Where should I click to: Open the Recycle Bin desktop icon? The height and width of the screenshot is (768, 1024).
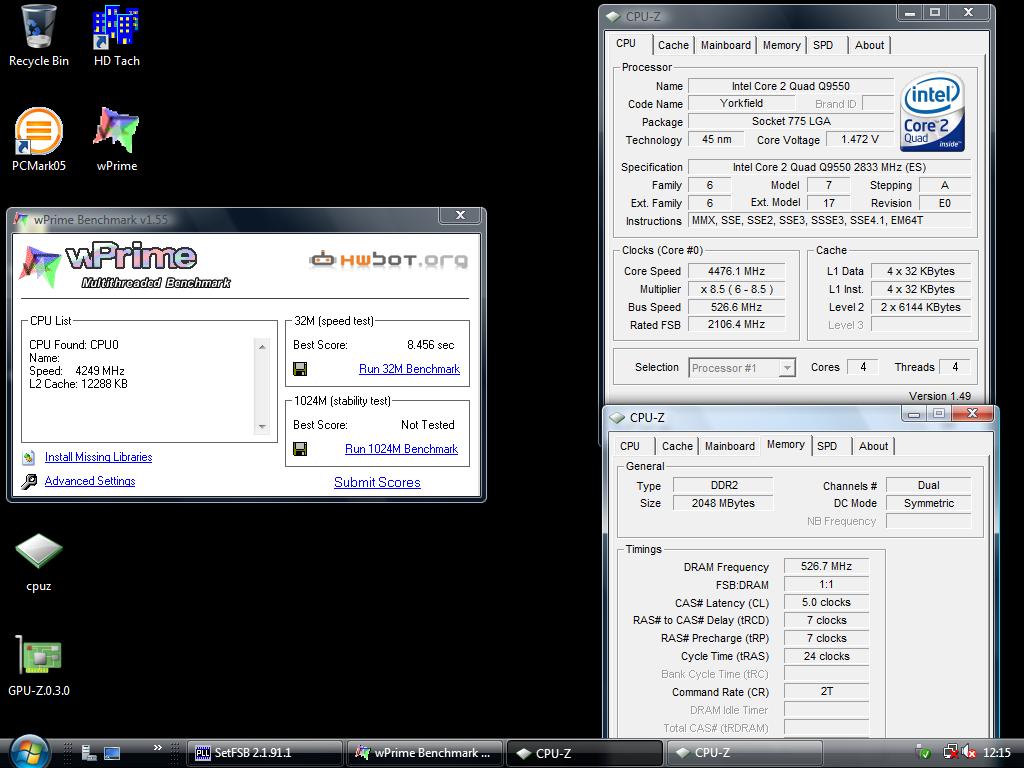pyautogui.click(x=39, y=36)
